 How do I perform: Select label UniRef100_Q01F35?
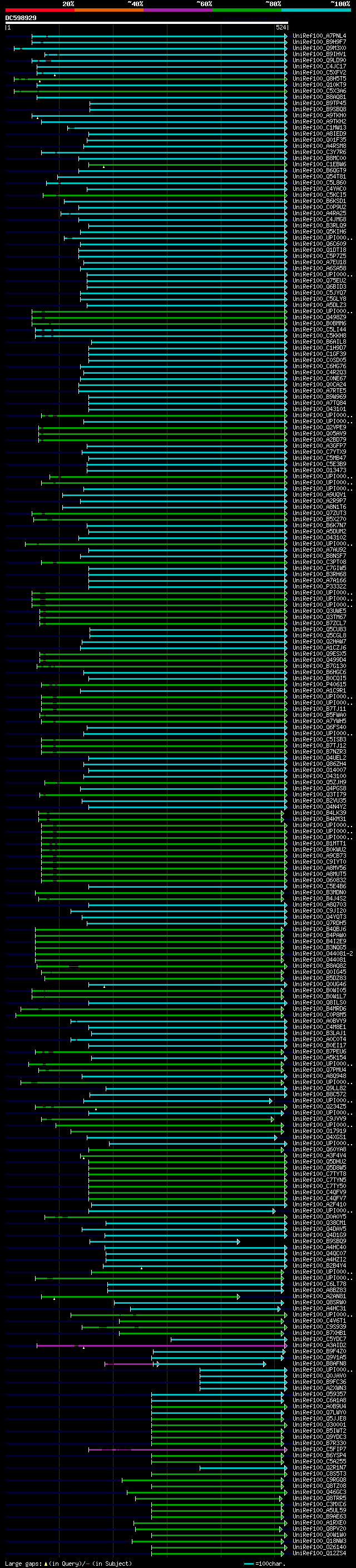(319, 140)
